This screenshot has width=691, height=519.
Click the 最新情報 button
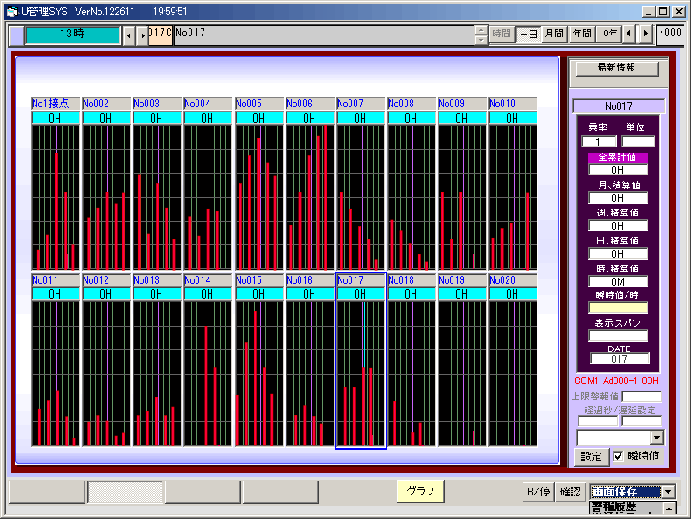(617, 68)
